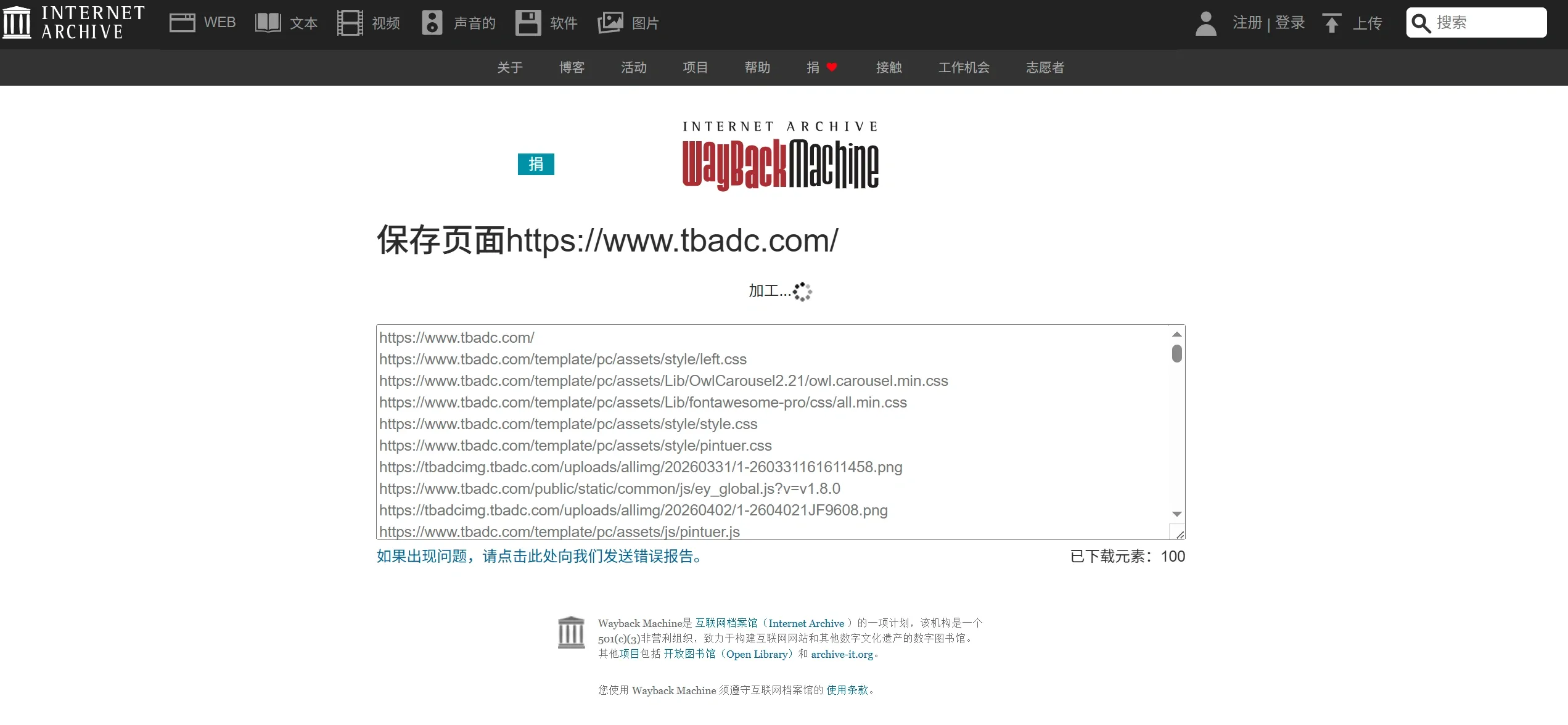This screenshot has height=725, width=1568.
Task: Click the teal 捐 donate button
Action: 536,164
